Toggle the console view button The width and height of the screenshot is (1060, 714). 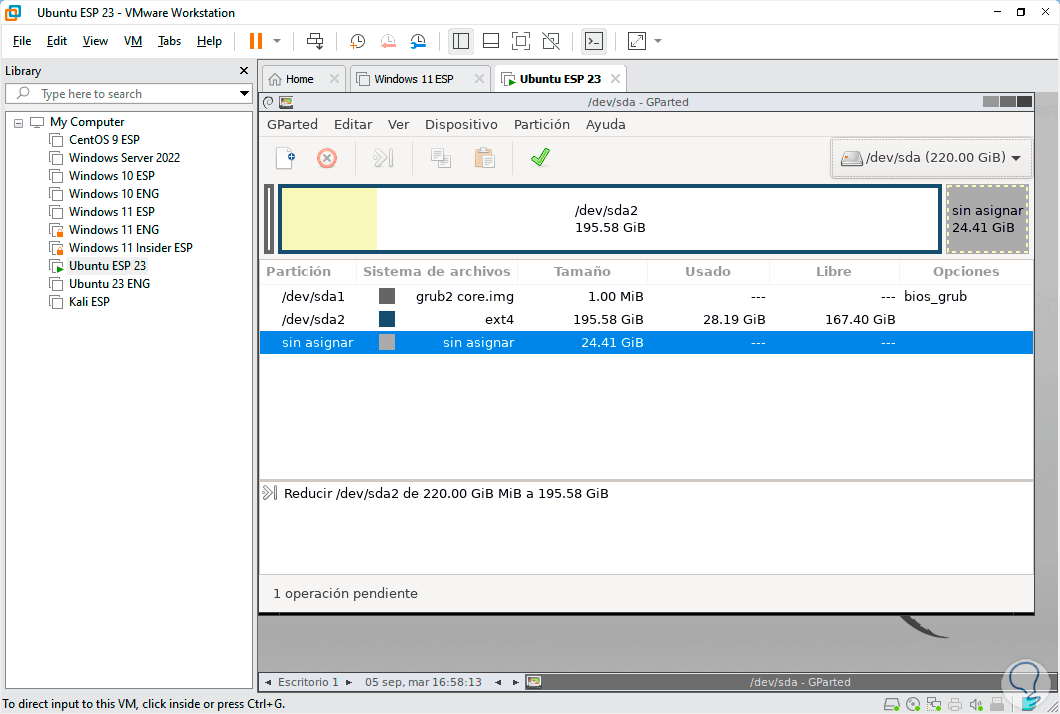coord(594,41)
